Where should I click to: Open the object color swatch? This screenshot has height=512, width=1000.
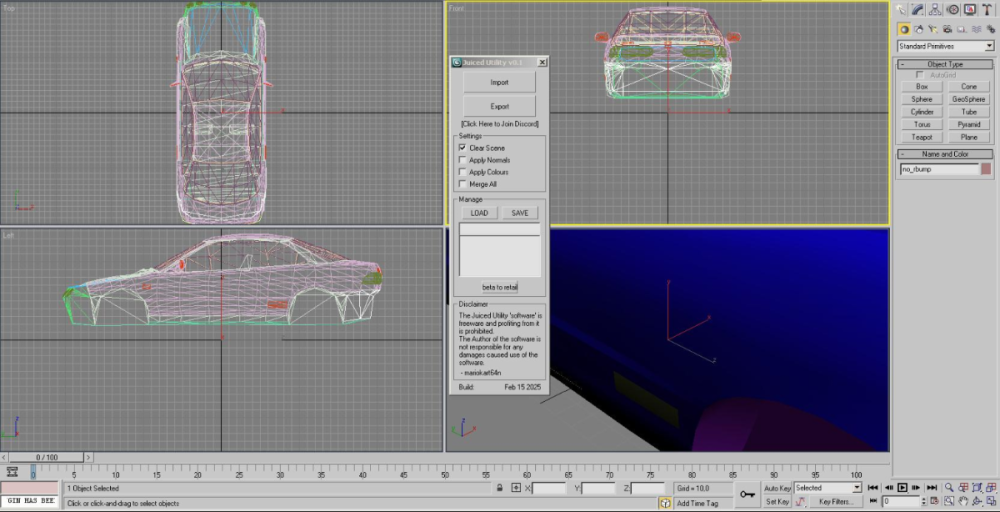(x=986, y=170)
